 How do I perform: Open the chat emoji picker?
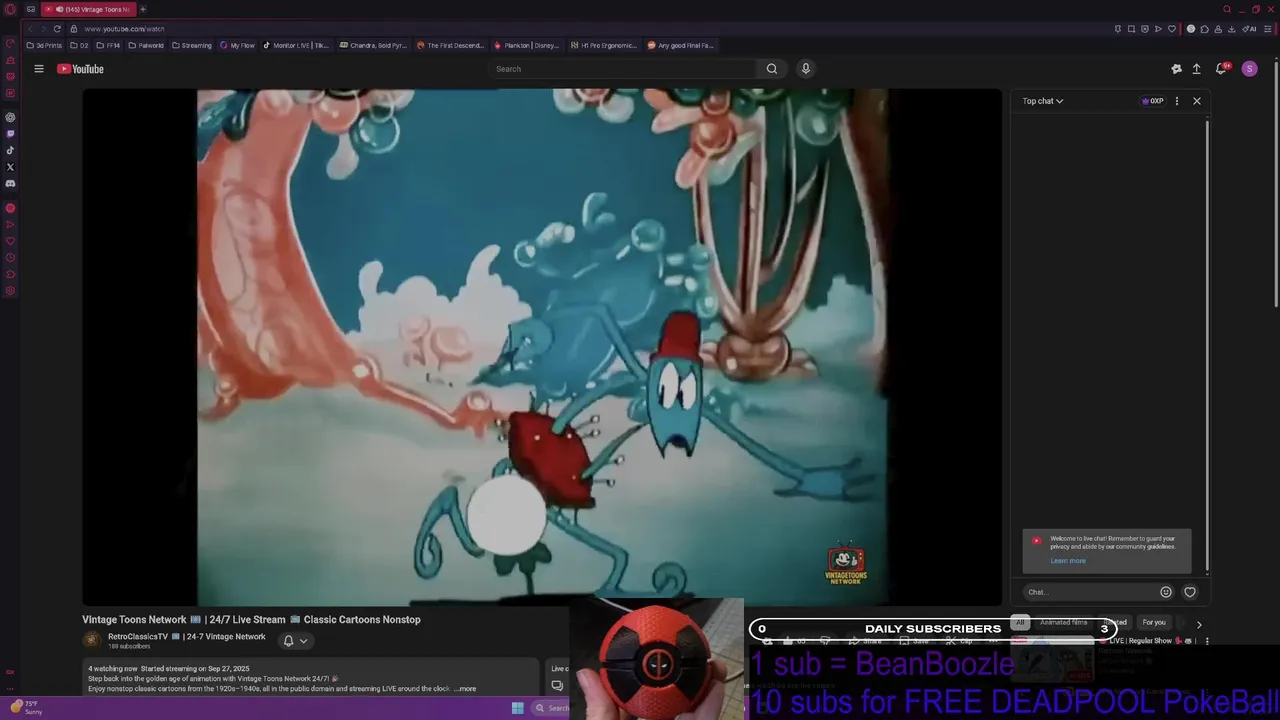click(x=1166, y=592)
